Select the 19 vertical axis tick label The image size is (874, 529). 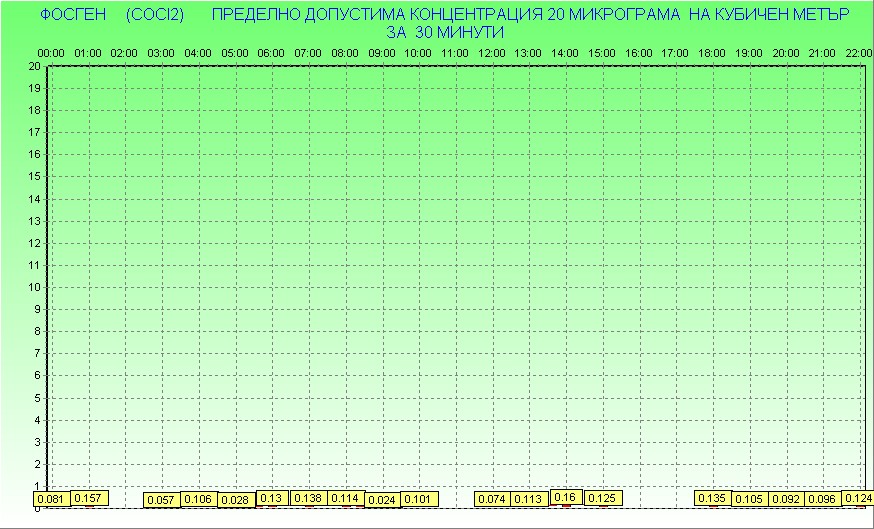tap(35, 88)
